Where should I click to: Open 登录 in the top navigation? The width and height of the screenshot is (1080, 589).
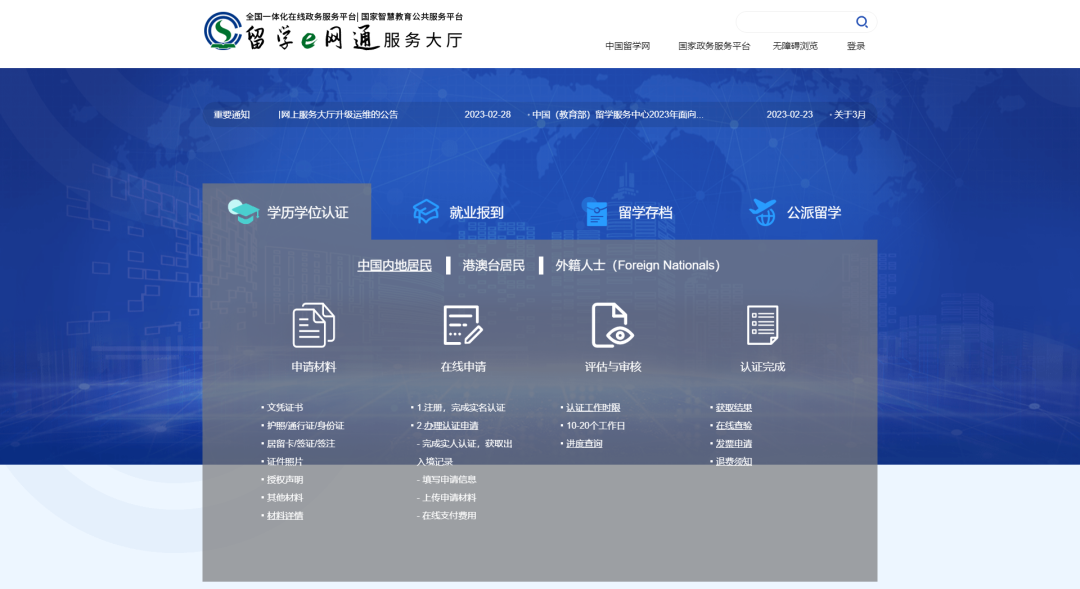(x=856, y=46)
